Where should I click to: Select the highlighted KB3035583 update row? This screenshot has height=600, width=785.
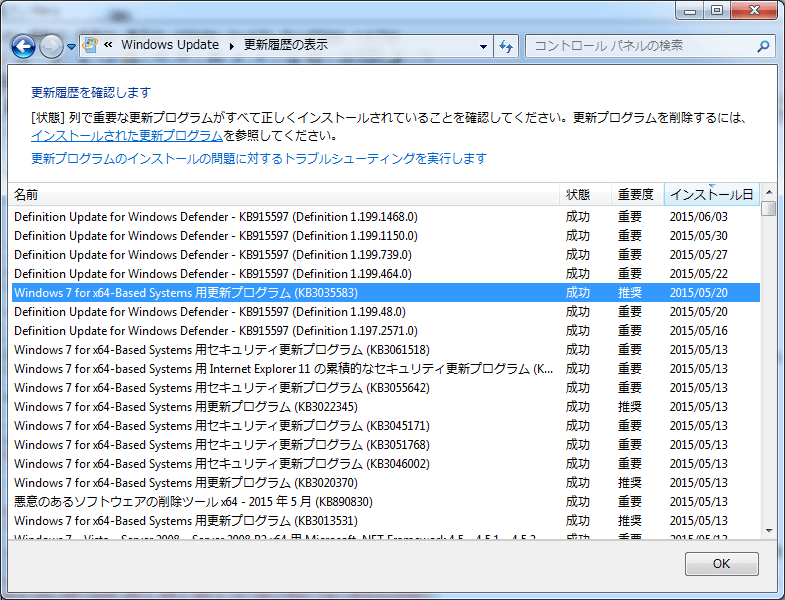386,293
